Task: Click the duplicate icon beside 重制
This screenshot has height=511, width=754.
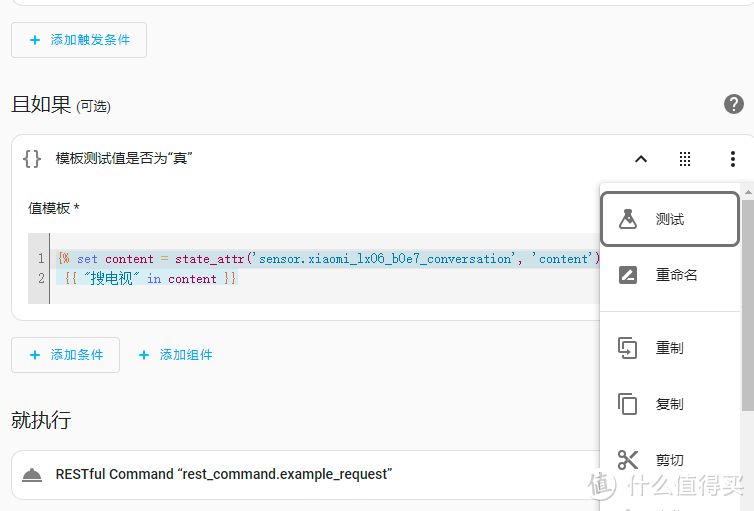Action: coord(628,348)
